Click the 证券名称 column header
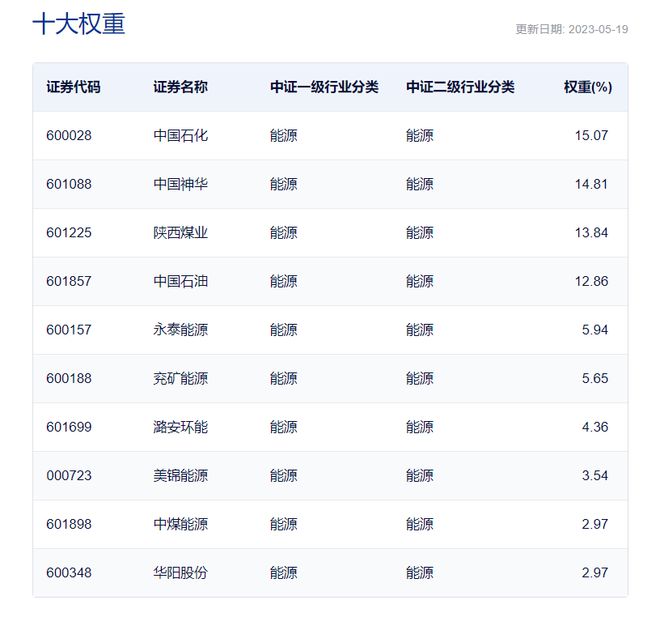The image size is (660, 617). pos(180,87)
